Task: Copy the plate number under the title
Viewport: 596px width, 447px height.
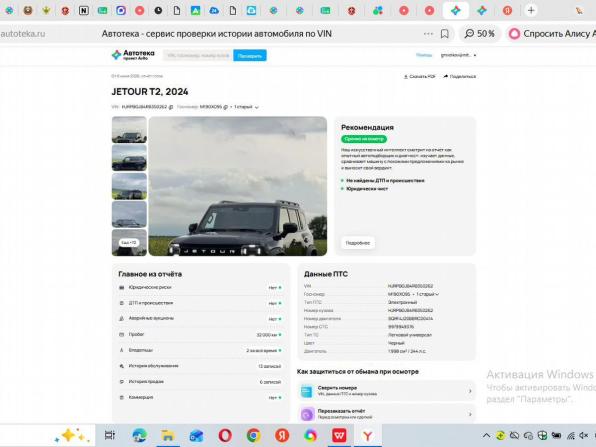Action: (x=225, y=107)
